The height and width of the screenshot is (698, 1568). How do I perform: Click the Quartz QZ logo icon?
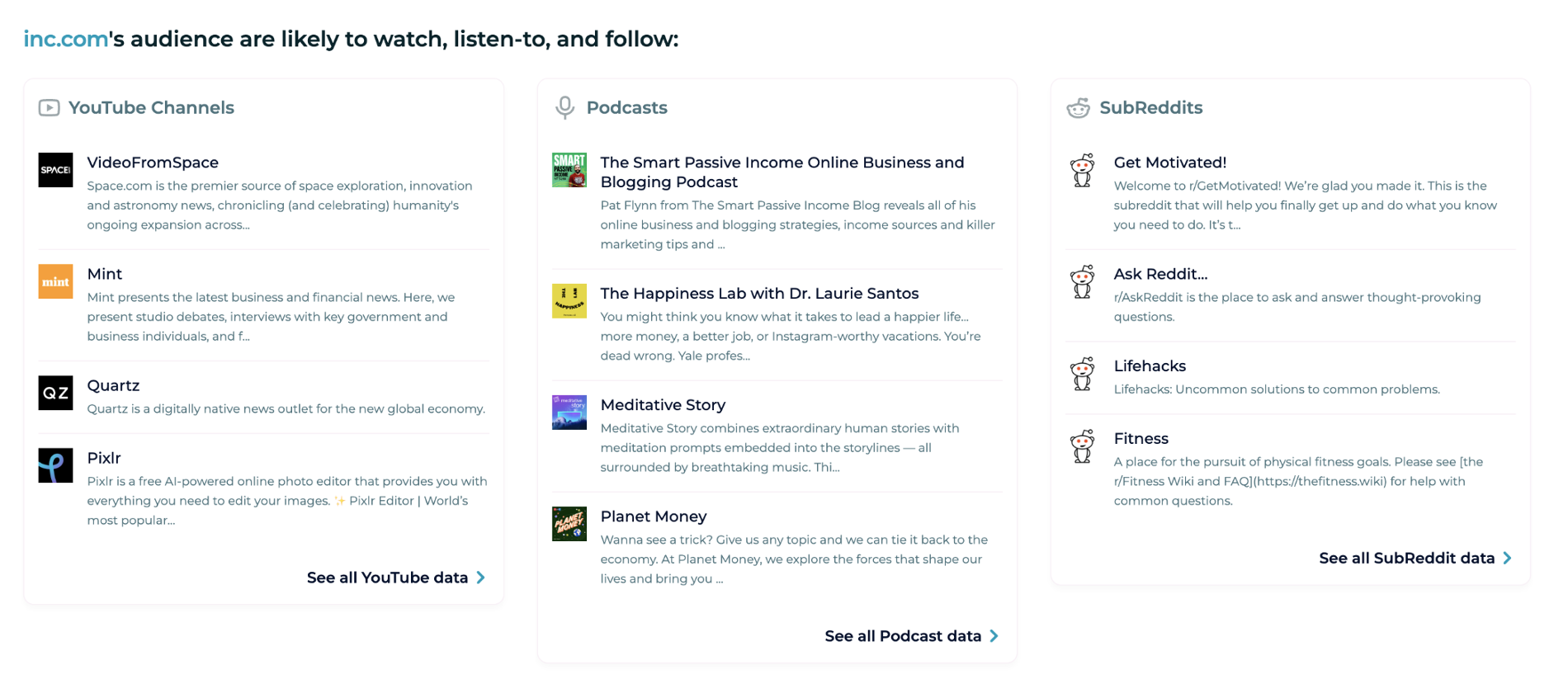55,393
